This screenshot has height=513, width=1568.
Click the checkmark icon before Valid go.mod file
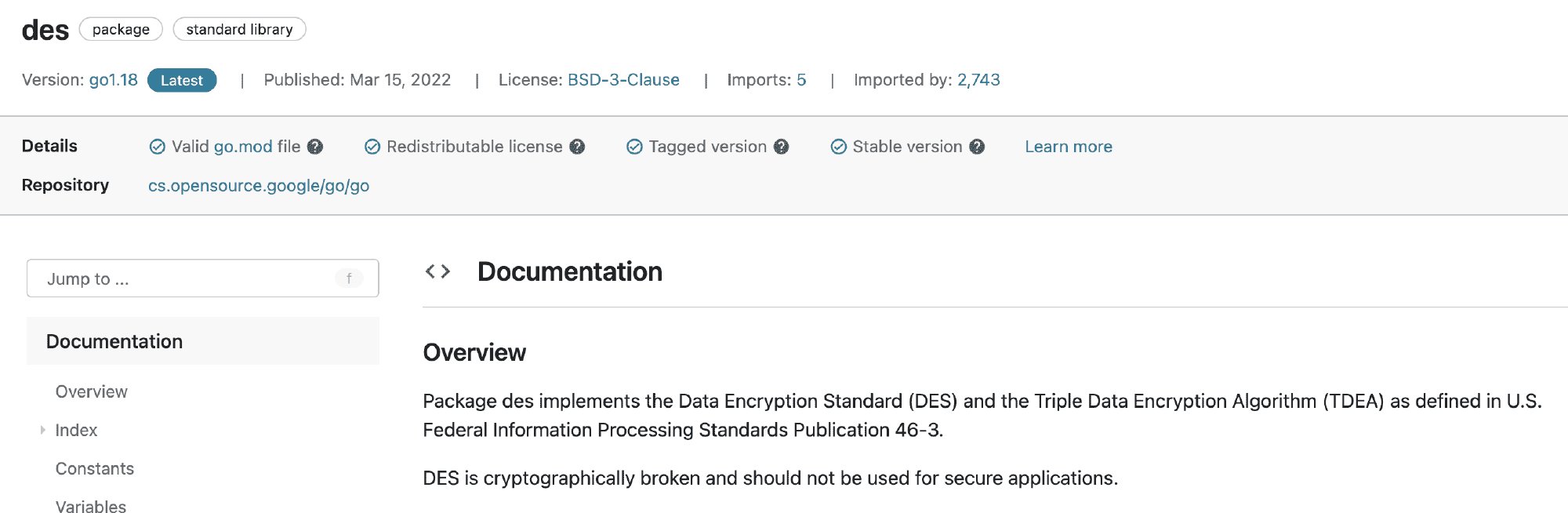point(157,146)
